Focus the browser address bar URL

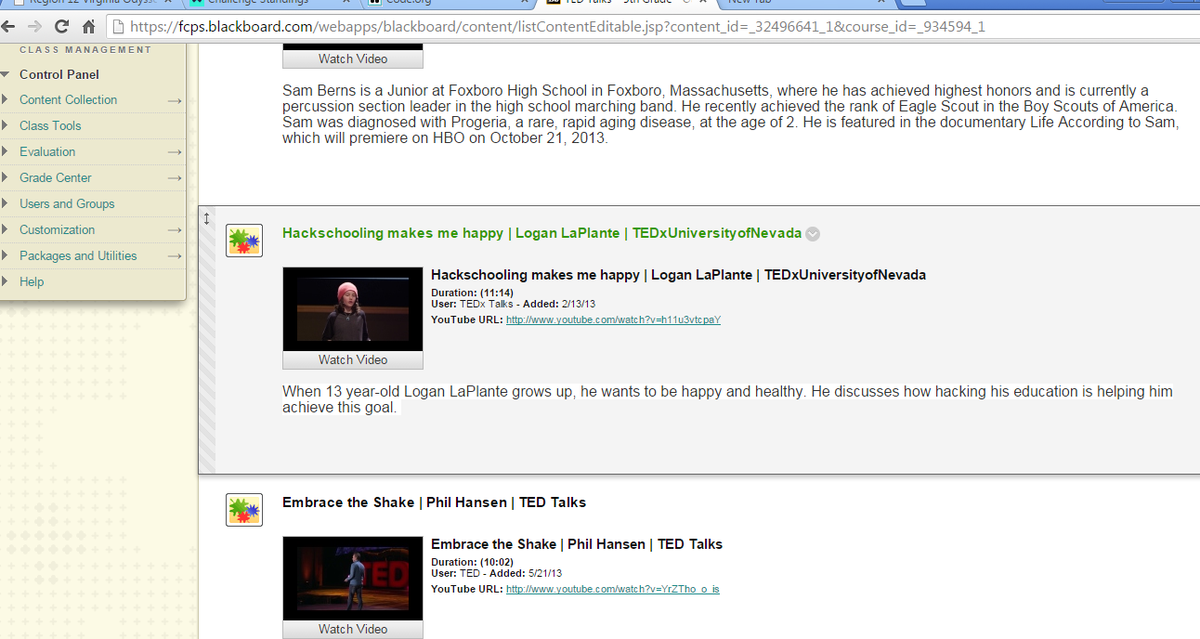(558, 27)
